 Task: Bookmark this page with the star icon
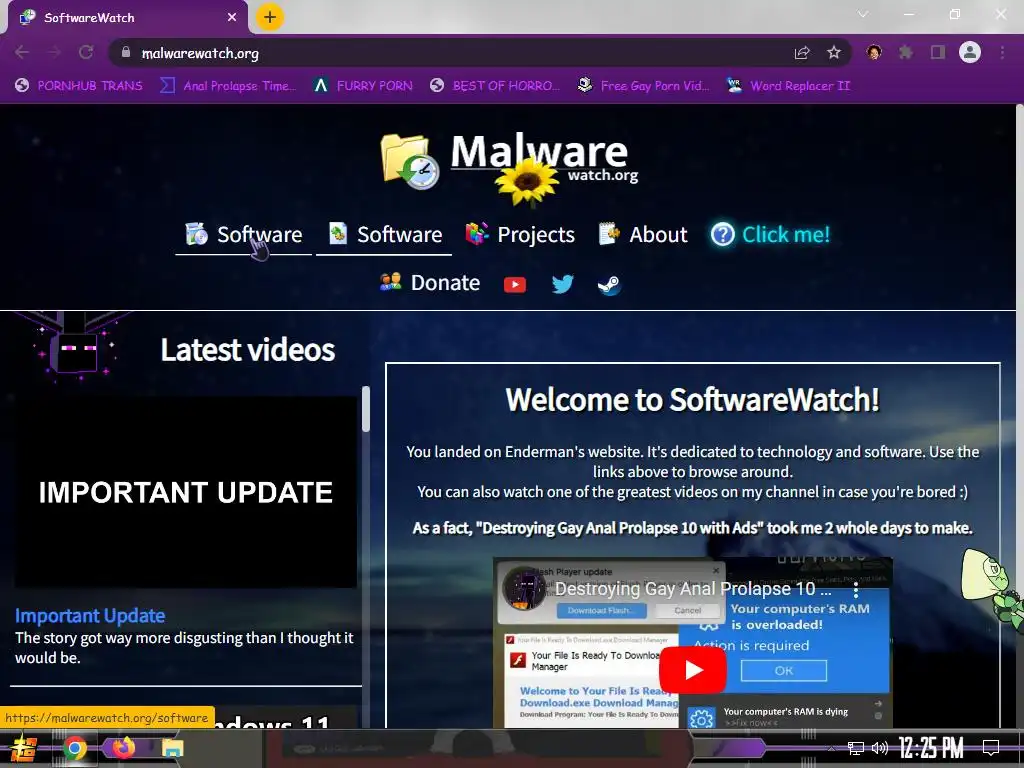834,52
